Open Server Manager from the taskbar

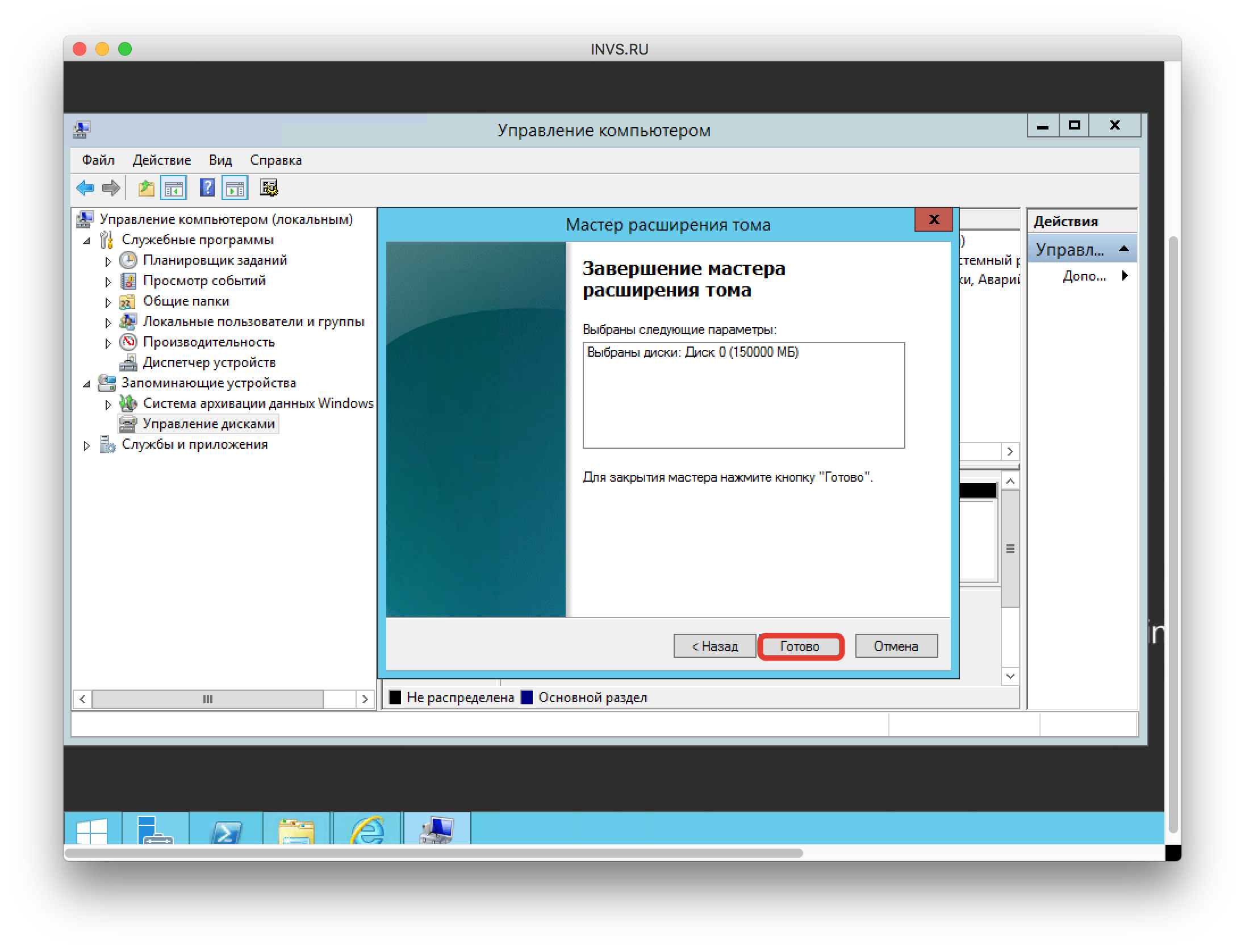[155, 830]
